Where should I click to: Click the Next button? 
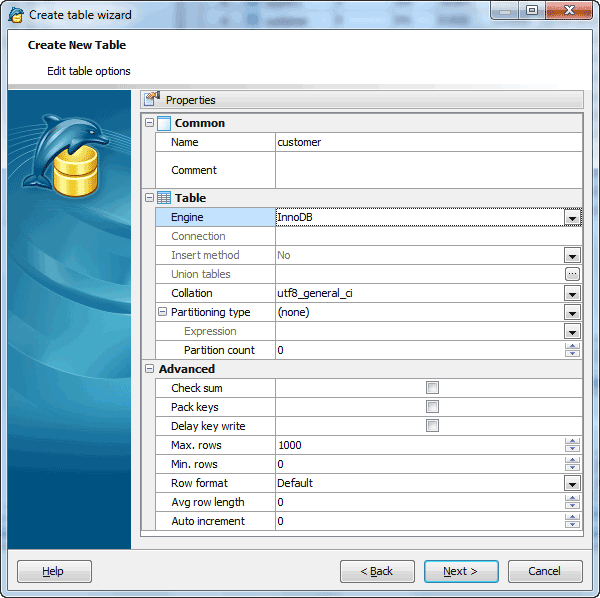[461, 571]
